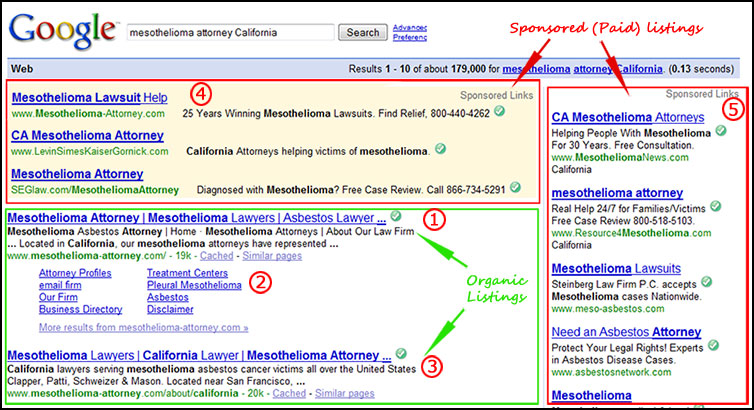Viewport: 754px width, 410px height.
Task: Click www.meso-asbestos.com URL text
Action: click(x=608, y=309)
